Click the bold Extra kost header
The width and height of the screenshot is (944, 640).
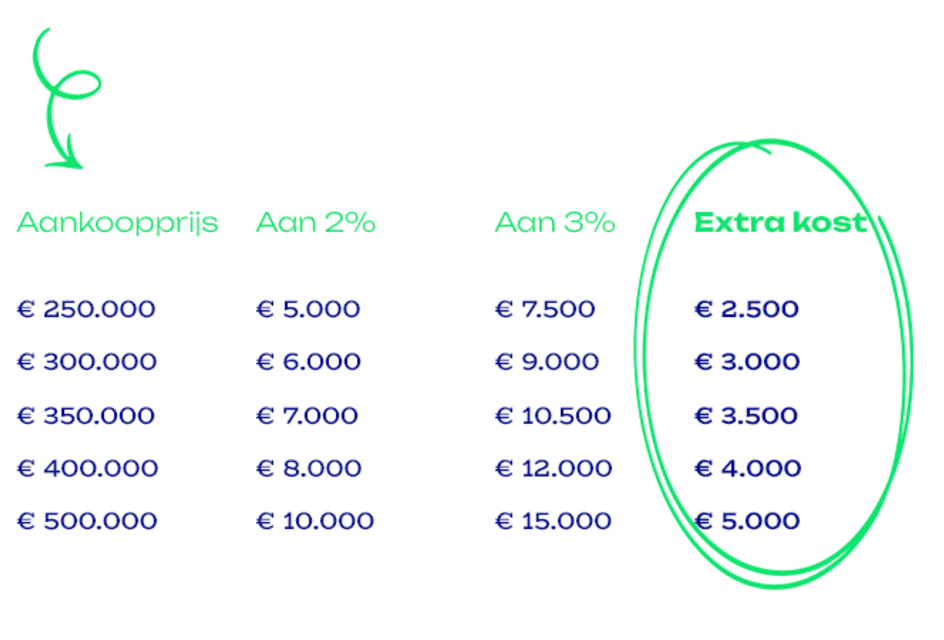(x=781, y=222)
